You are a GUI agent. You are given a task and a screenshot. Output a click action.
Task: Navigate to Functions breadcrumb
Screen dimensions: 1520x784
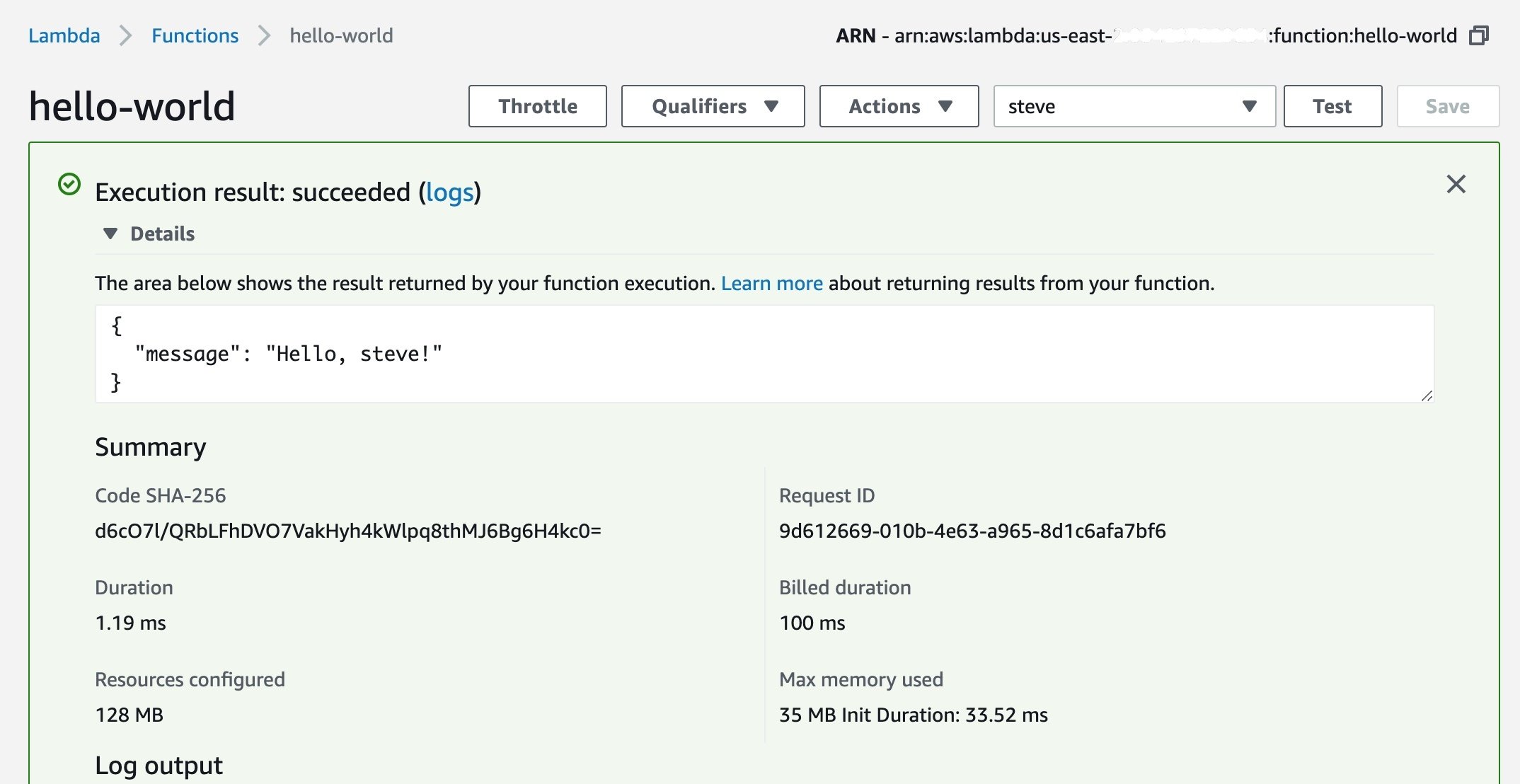click(195, 35)
